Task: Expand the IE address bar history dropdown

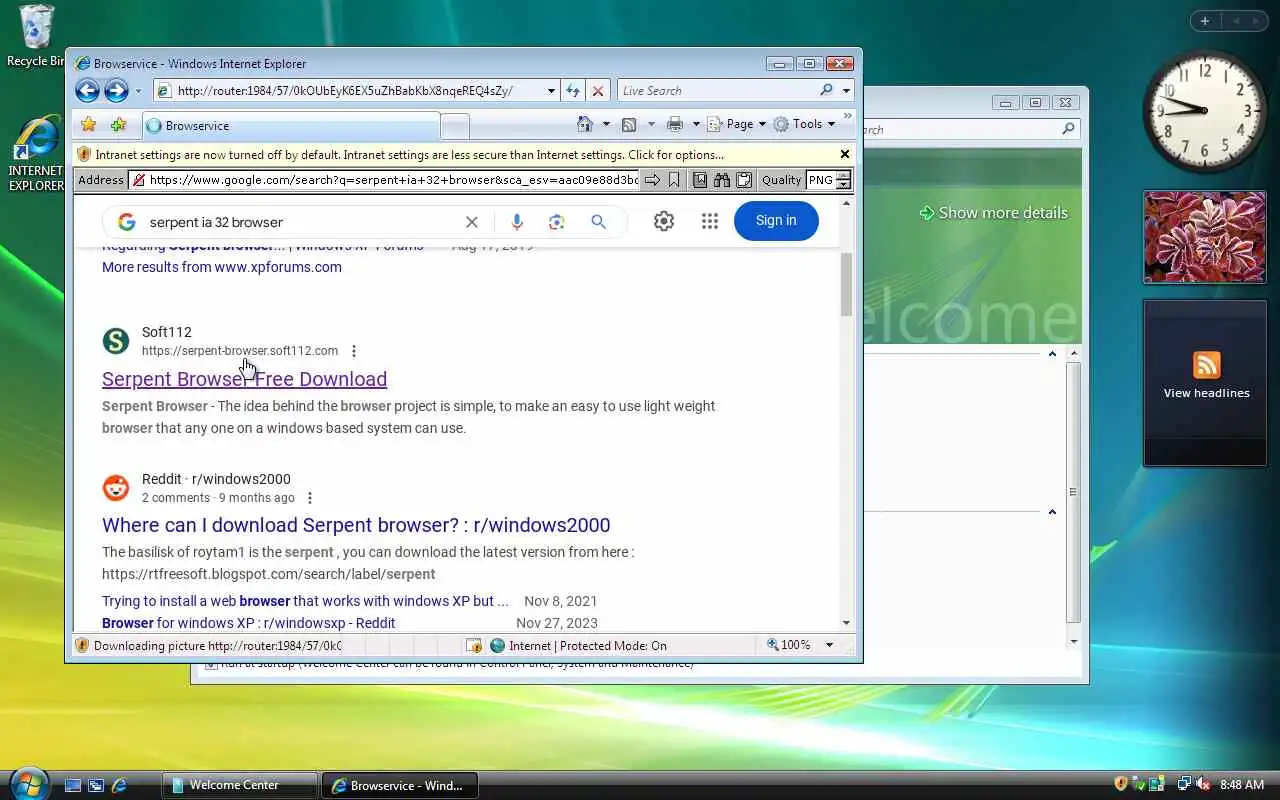Action: tap(550, 91)
